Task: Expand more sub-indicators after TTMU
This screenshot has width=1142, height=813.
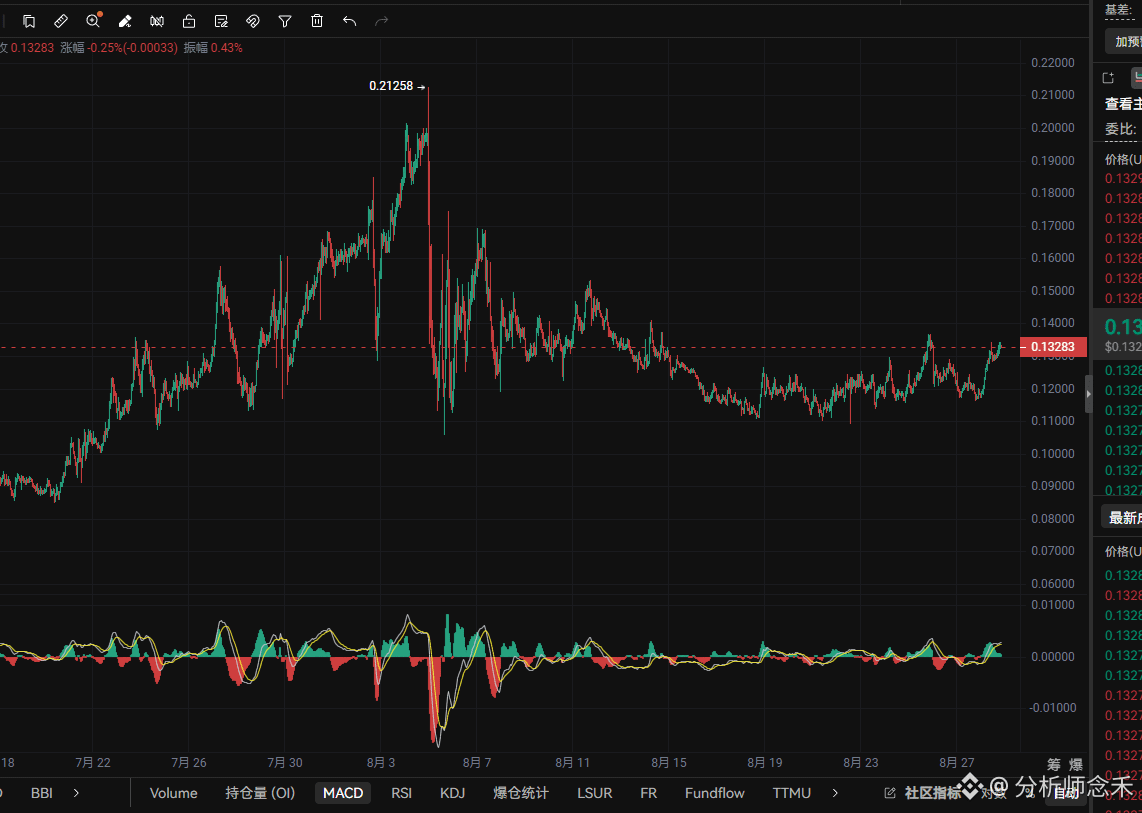Action: [835, 793]
